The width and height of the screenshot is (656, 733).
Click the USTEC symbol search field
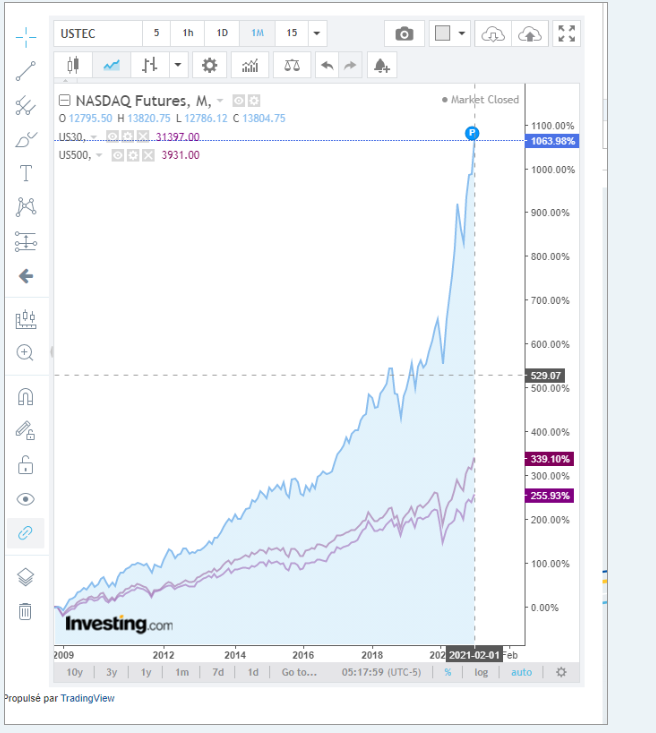[x=98, y=33]
